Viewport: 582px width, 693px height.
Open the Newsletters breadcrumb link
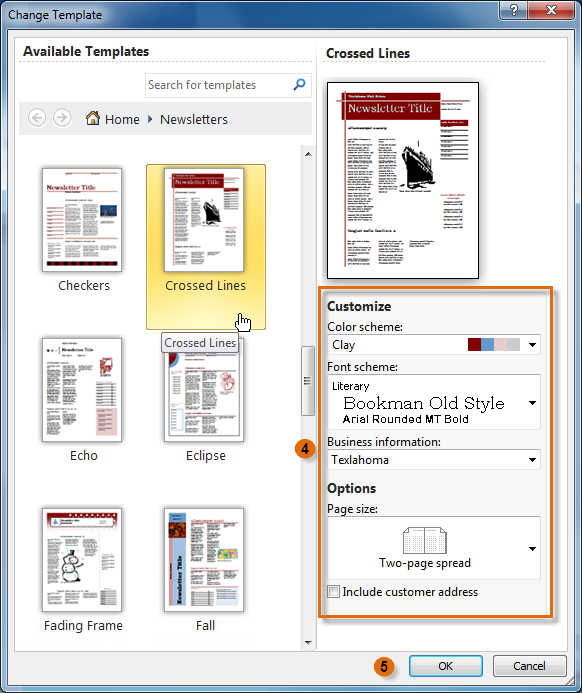coord(194,119)
